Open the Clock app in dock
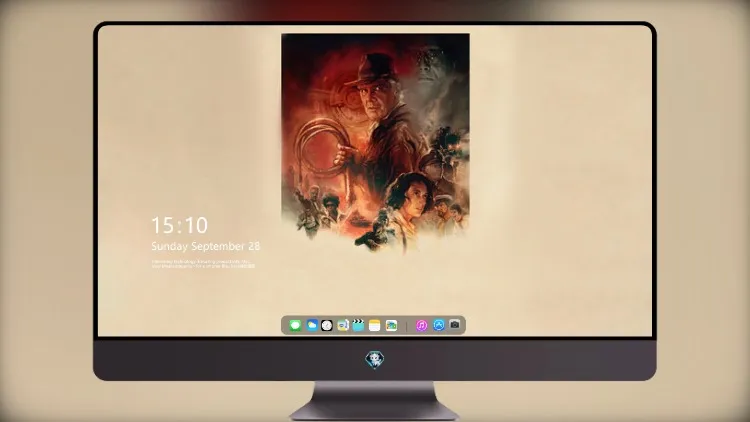 tap(327, 325)
